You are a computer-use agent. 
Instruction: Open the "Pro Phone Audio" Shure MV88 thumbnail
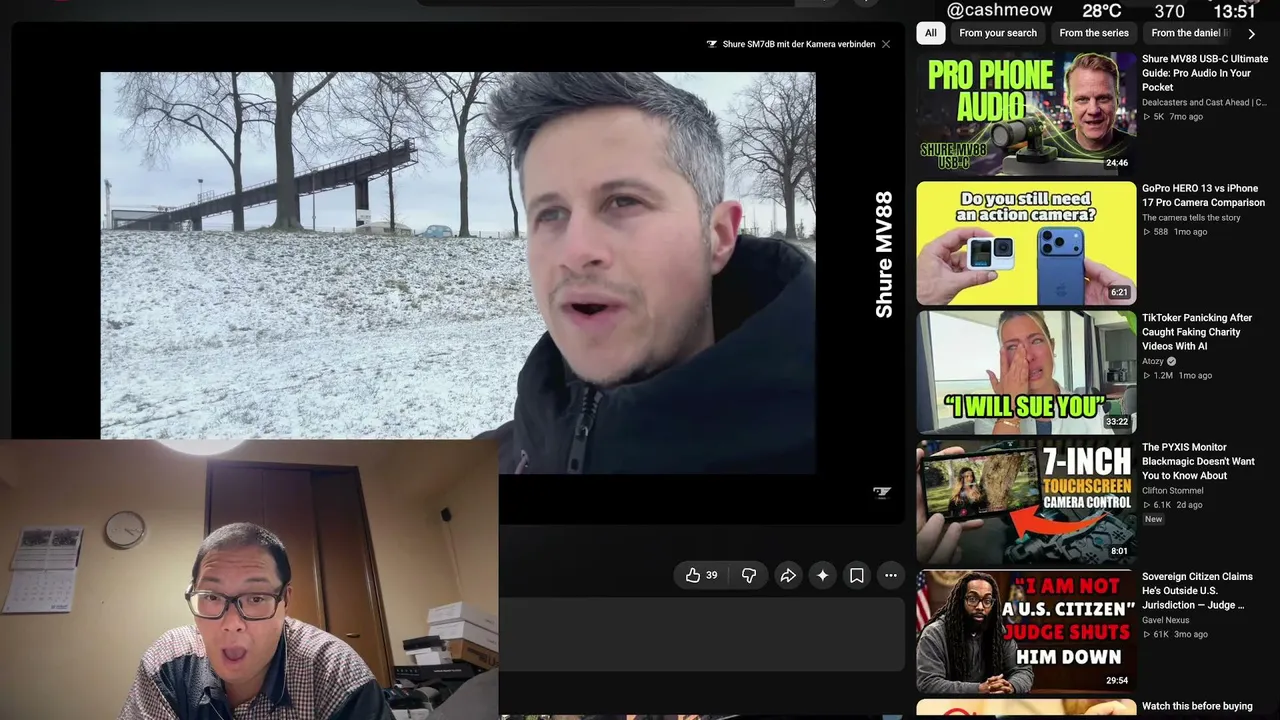click(1026, 113)
